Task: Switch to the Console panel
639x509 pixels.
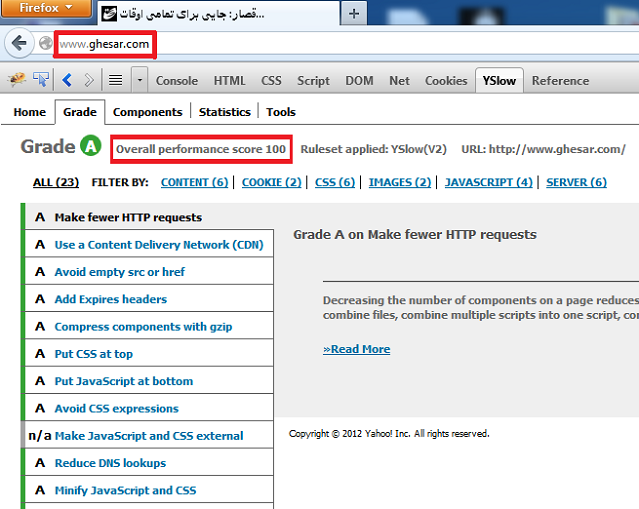Action: click(x=177, y=81)
